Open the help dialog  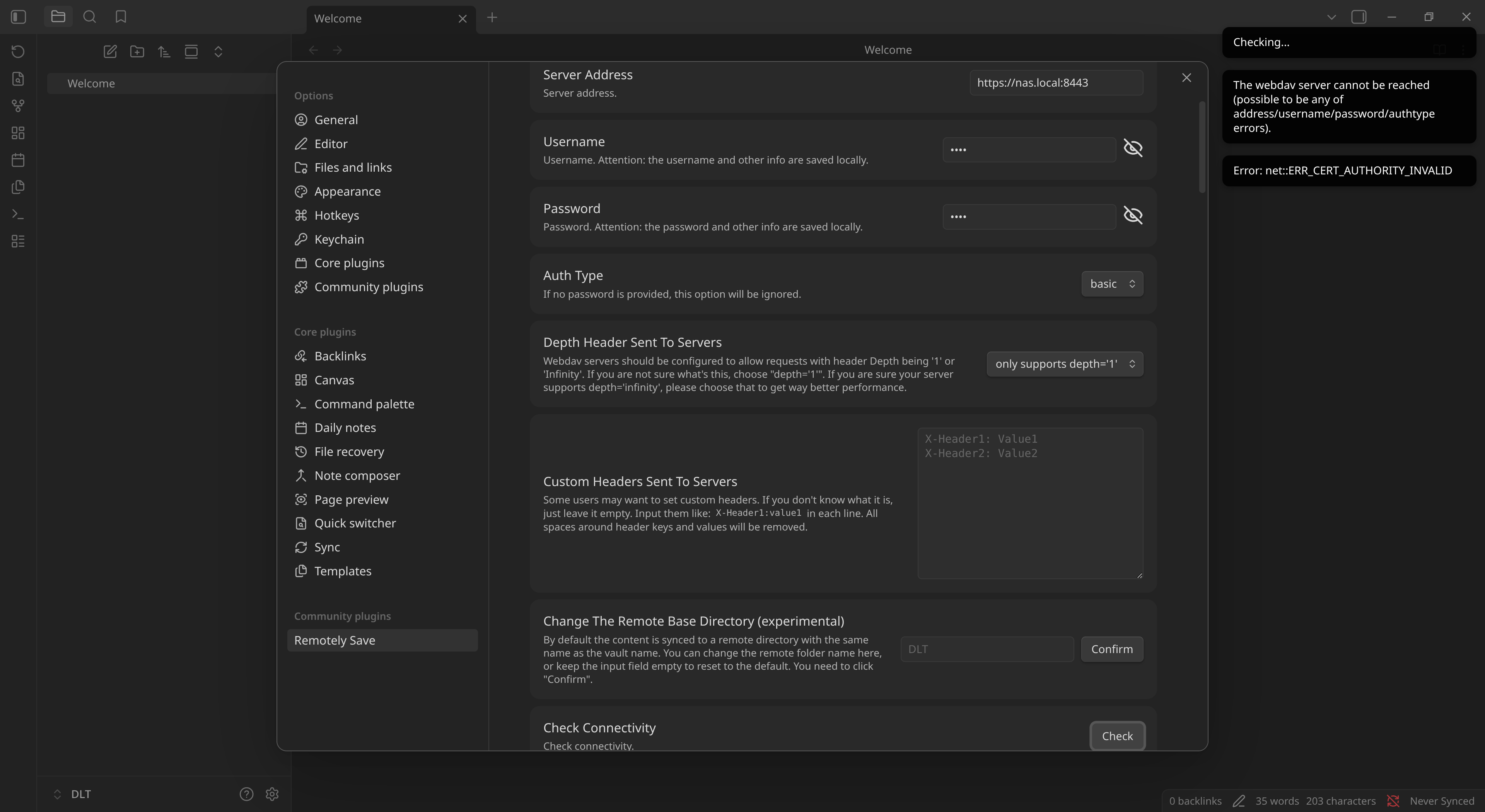tap(246, 793)
